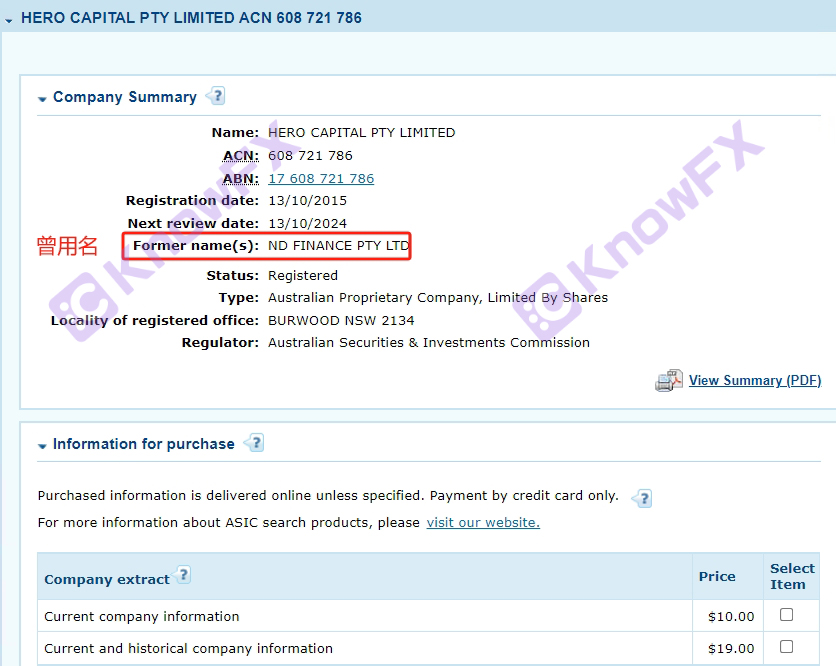This screenshot has height=666, width=836.
Task: Collapse the HERO CAPITAL PTY LIMITED header section
Action: pyautogui.click(x=9, y=20)
